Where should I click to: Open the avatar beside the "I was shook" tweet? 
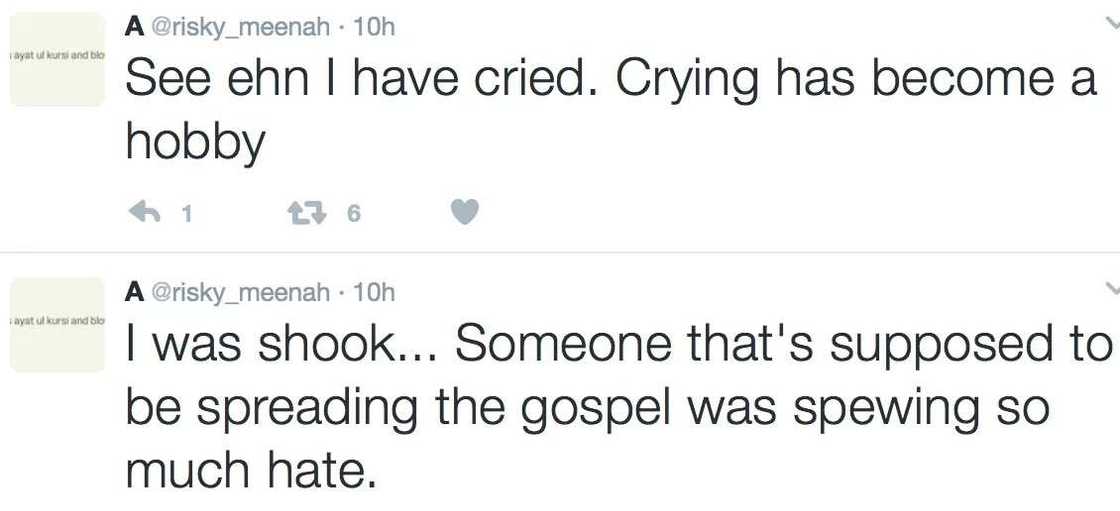click(x=57, y=324)
